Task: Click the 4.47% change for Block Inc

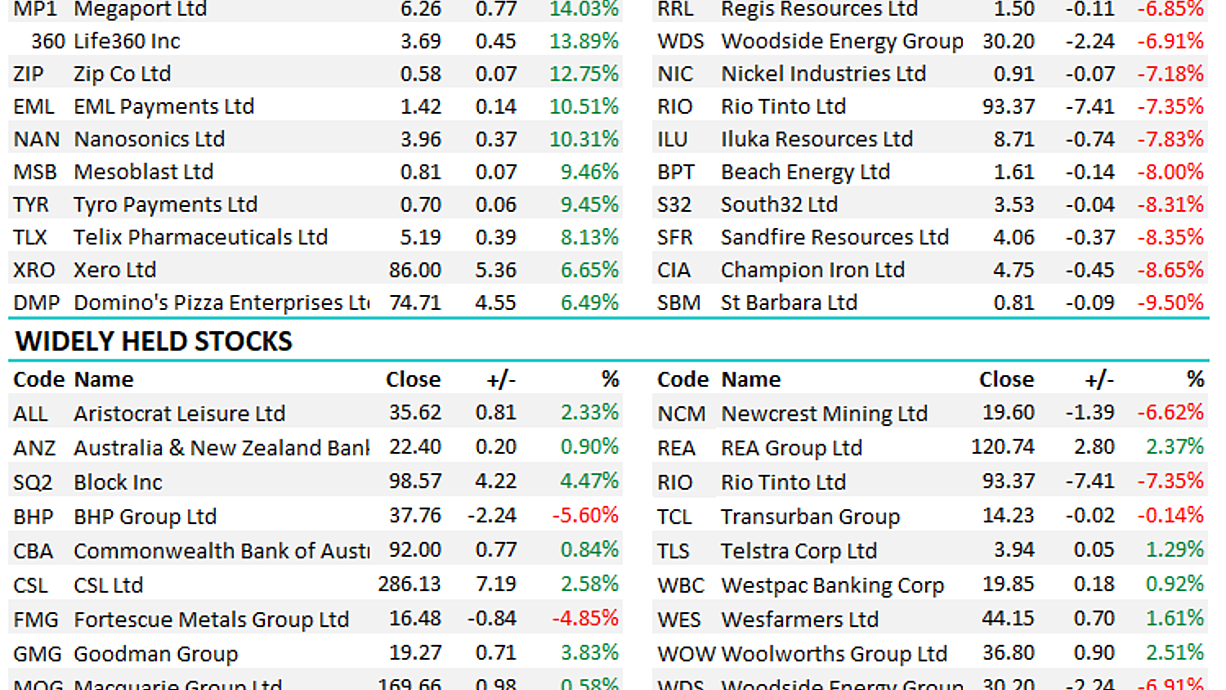Action: tap(590, 482)
